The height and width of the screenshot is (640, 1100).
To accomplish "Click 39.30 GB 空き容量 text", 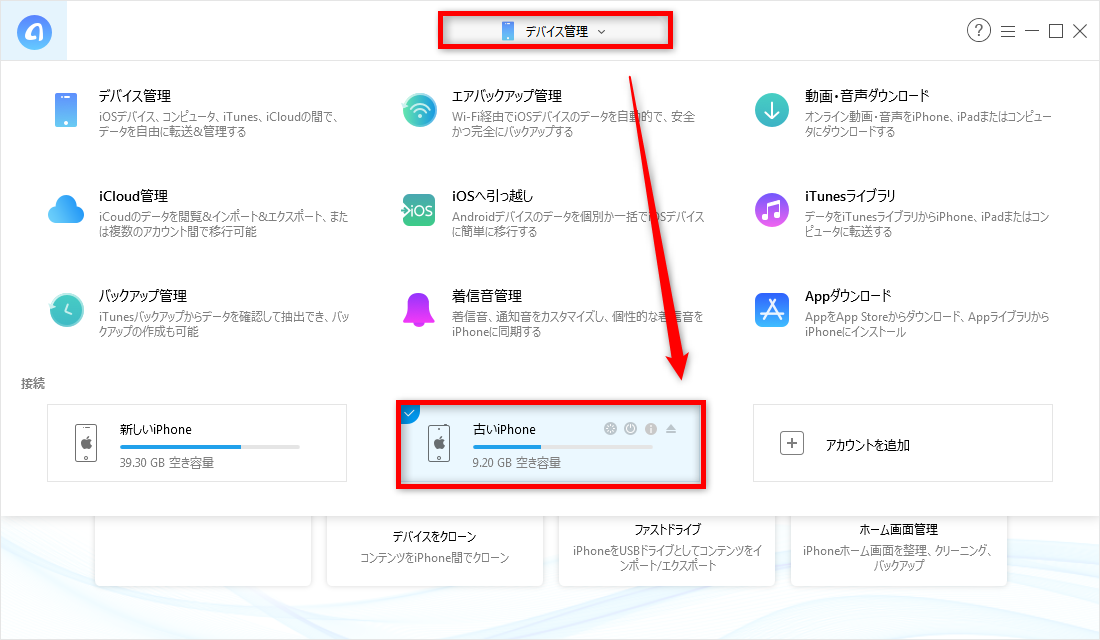I will [167, 462].
